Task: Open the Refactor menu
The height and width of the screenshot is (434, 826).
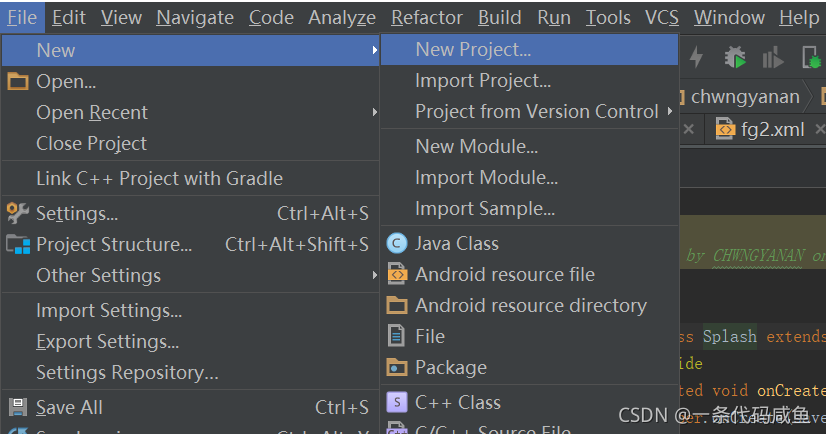Action: [427, 17]
